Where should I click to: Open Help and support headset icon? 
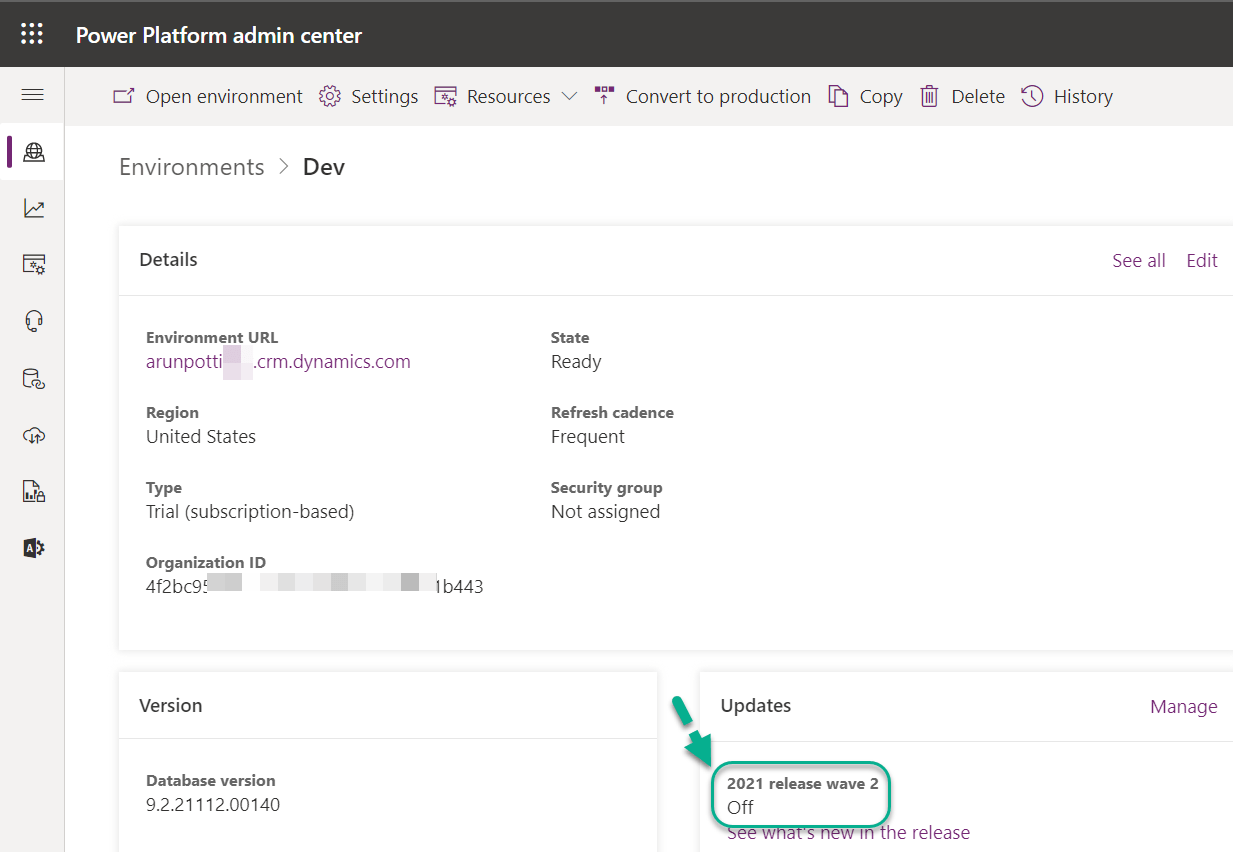coord(34,321)
